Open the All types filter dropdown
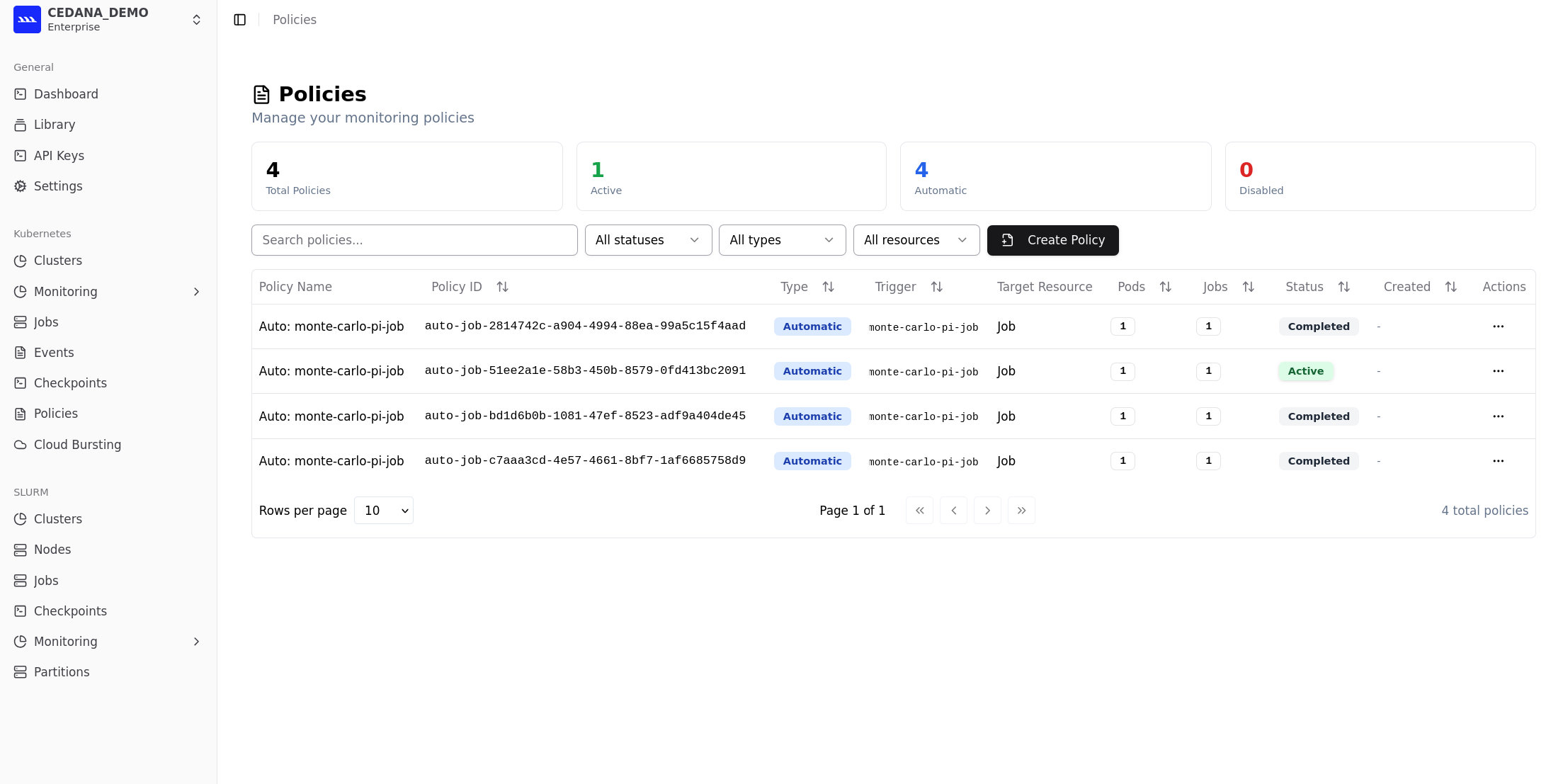The width and height of the screenshot is (1568, 784). (782, 240)
